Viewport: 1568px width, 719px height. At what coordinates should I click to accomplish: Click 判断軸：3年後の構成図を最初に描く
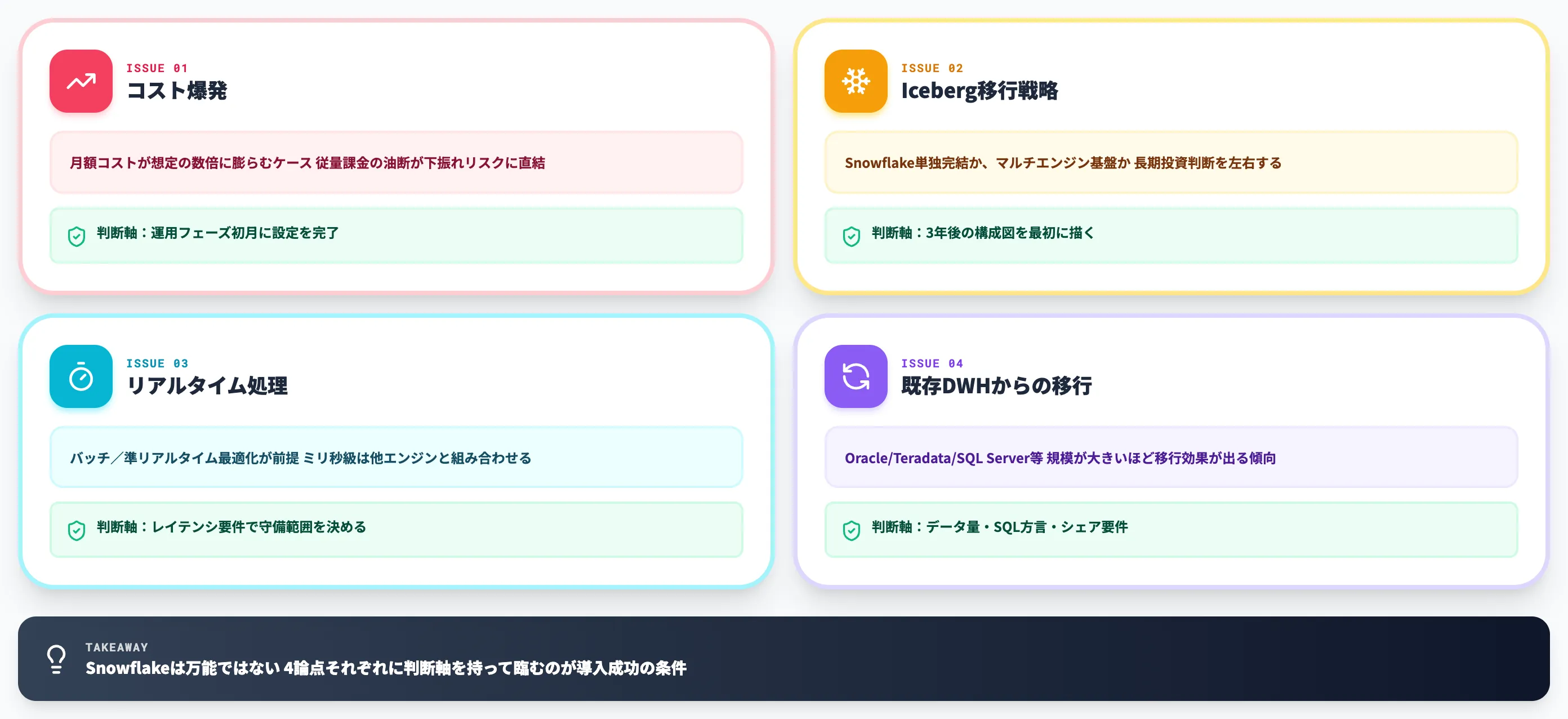point(983,233)
